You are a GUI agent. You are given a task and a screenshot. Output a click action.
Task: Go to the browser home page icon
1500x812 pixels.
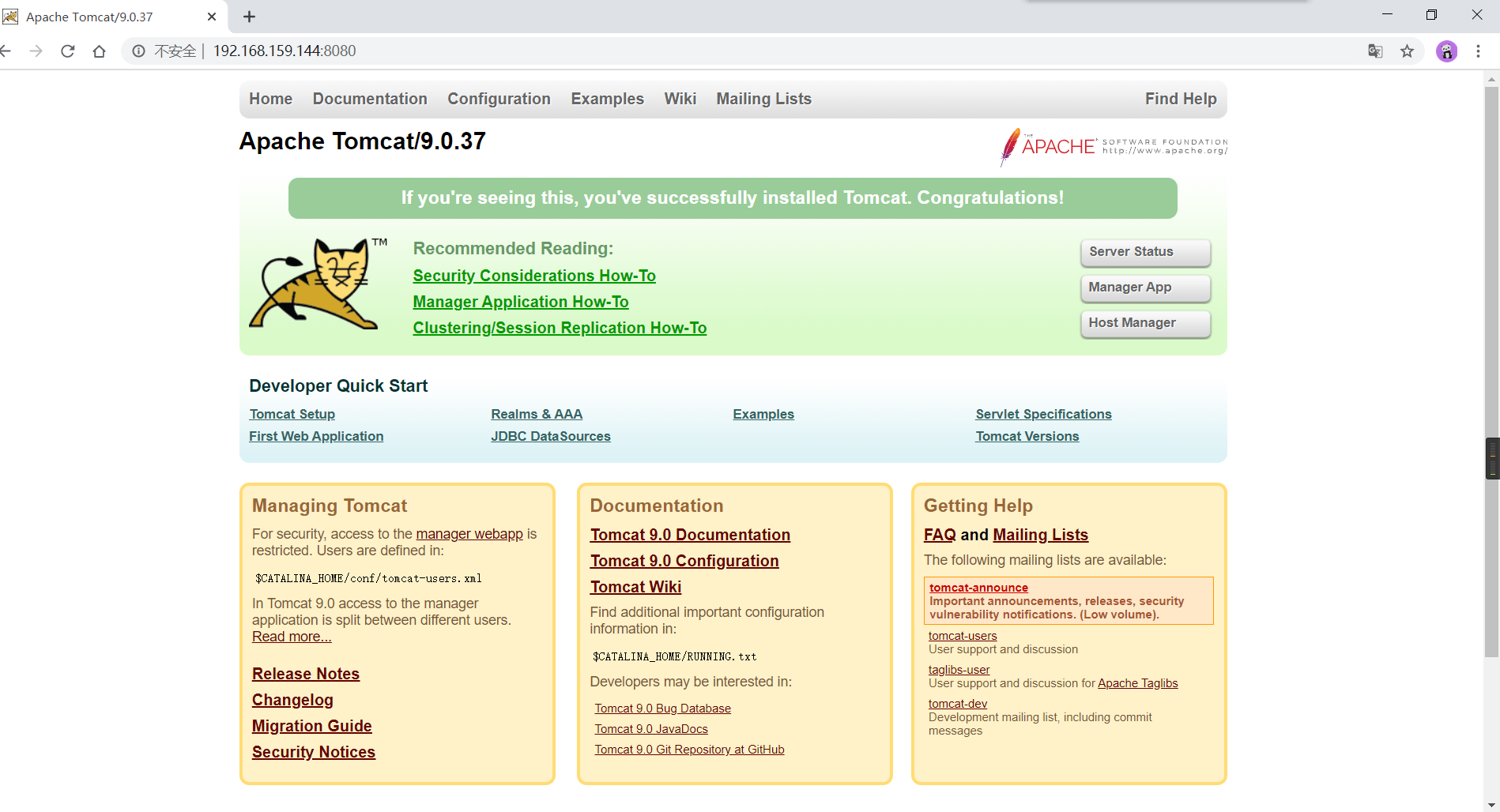pyautogui.click(x=99, y=51)
